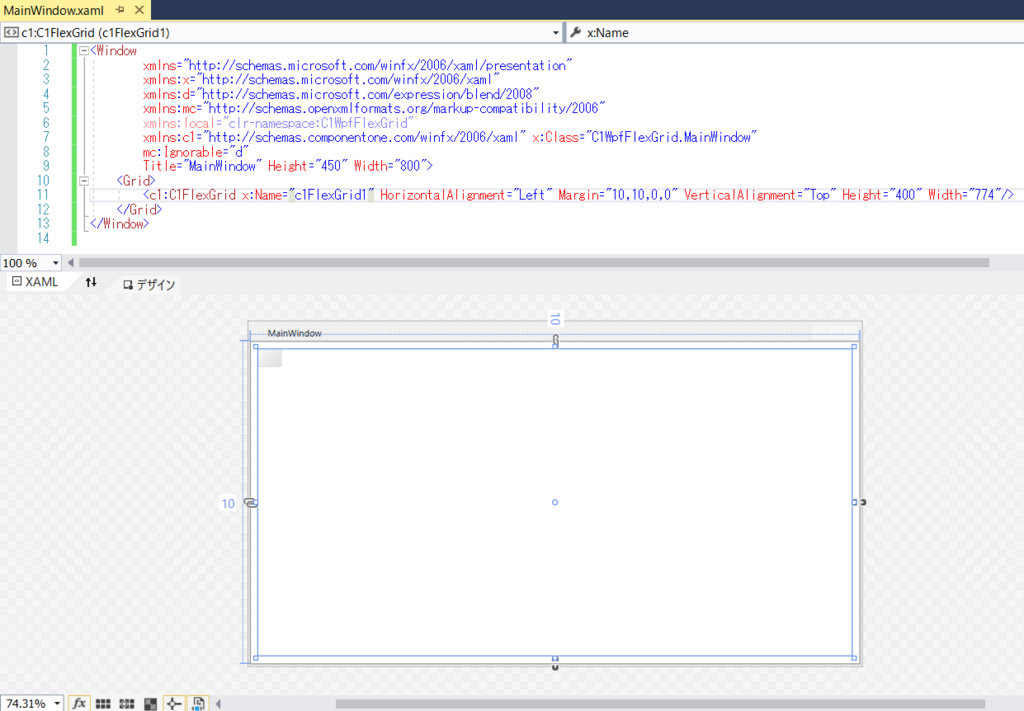This screenshot has height=711, width=1024.
Task: Toggle snap to snaplines crosshair icon
Action: click(173, 703)
